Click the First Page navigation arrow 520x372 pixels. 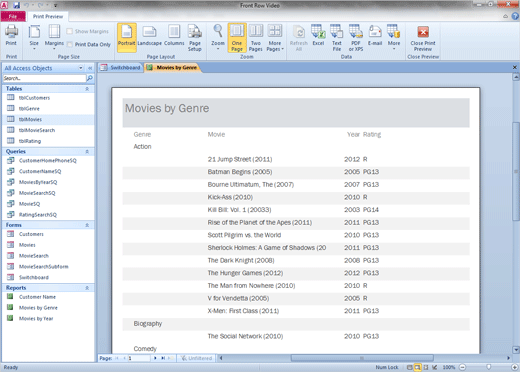coord(117,358)
